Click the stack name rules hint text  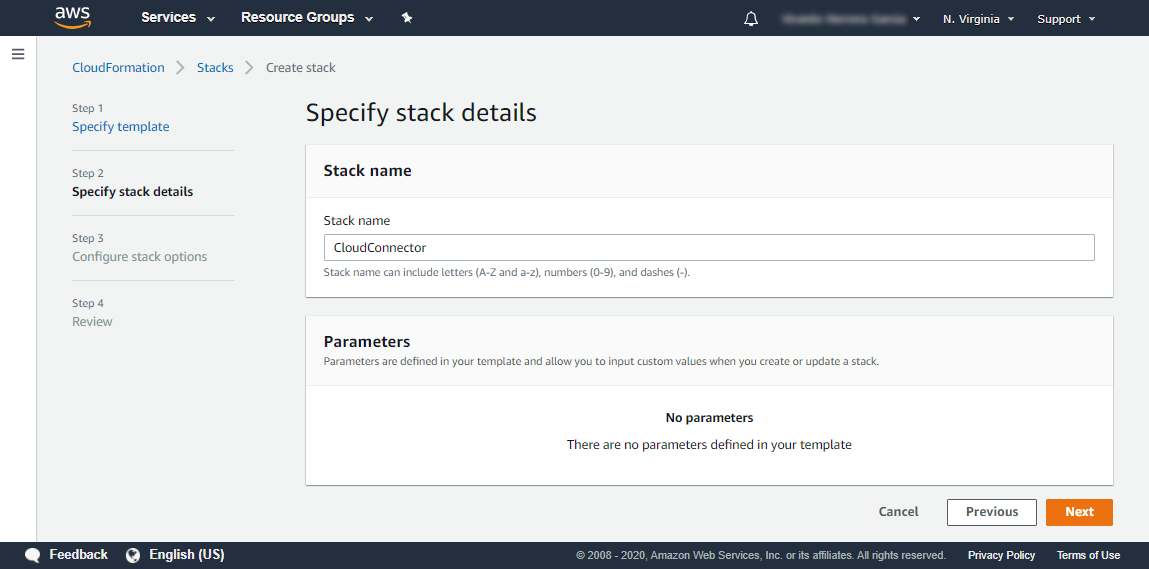(507, 273)
